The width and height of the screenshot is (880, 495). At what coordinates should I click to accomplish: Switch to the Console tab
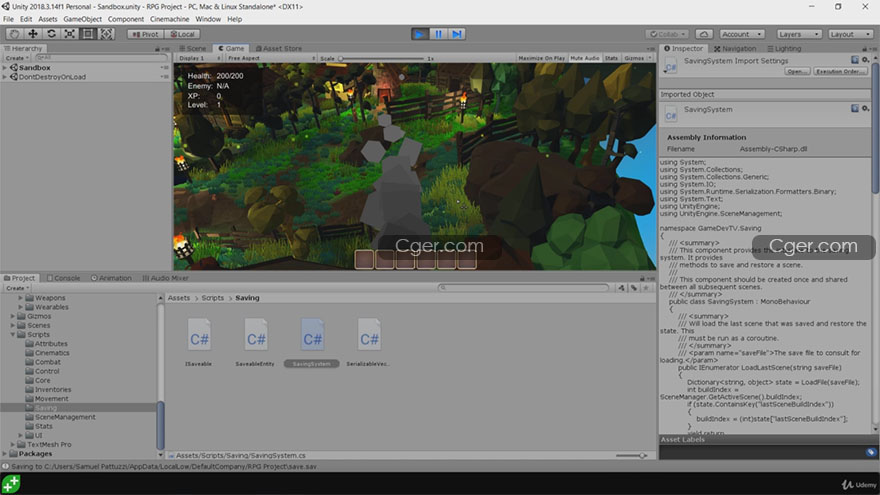point(63,278)
